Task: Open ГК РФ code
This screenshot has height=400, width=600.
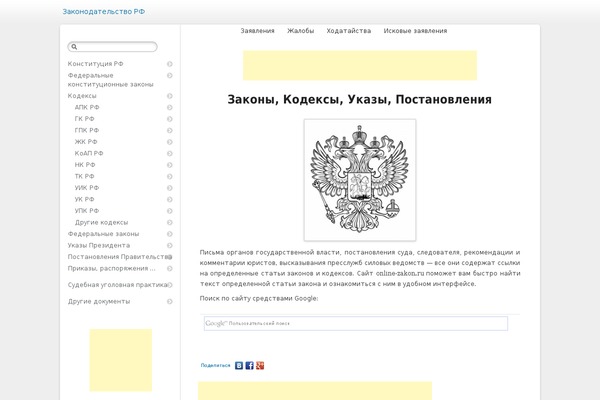Action: [84, 119]
